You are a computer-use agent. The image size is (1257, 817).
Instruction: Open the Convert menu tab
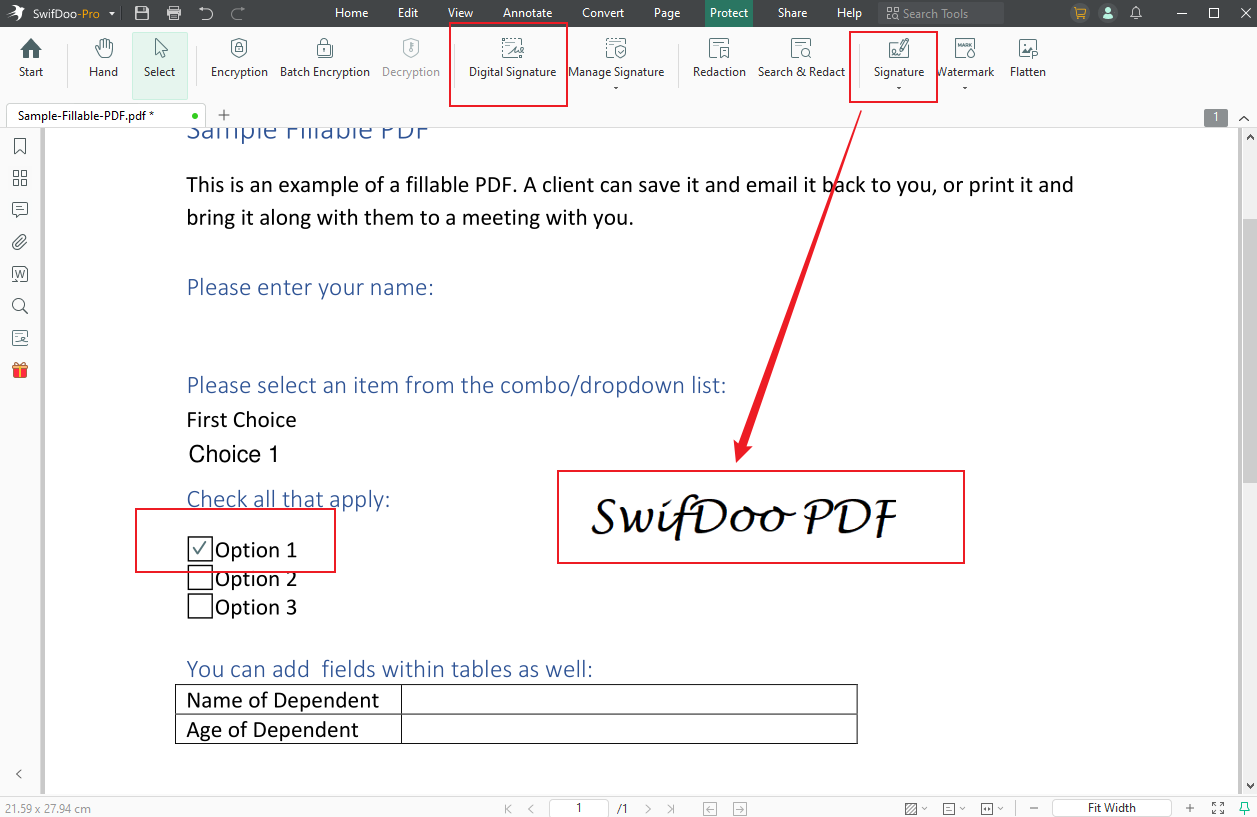(603, 13)
